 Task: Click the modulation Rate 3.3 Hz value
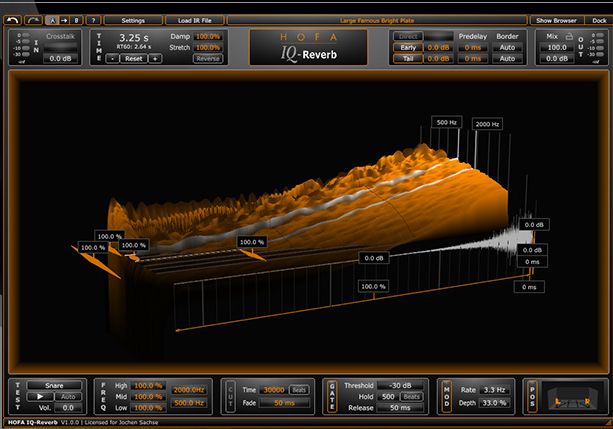click(x=495, y=390)
